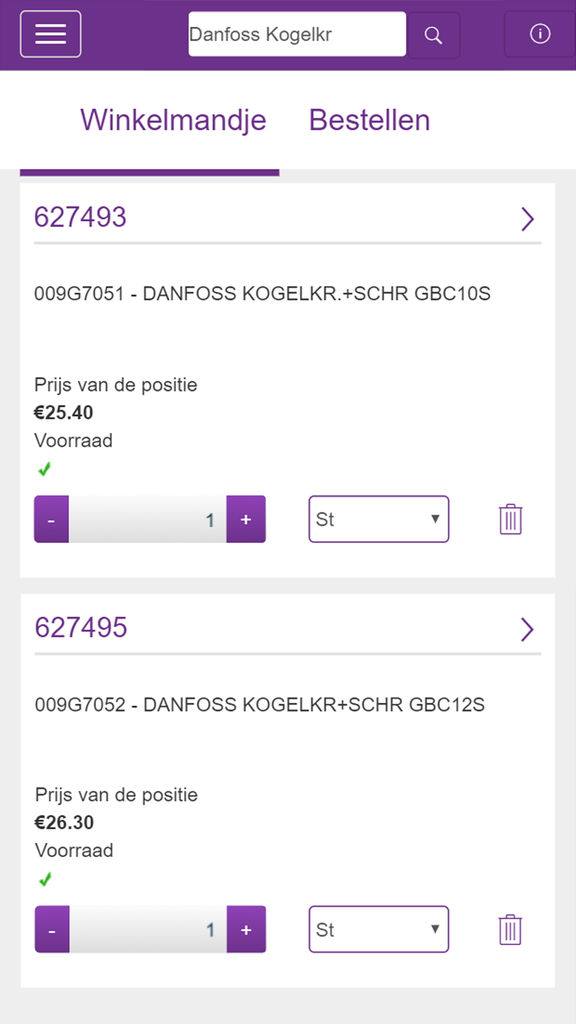
Task: Increase quantity of GBC10S item
Action: [x=246, y=519]
